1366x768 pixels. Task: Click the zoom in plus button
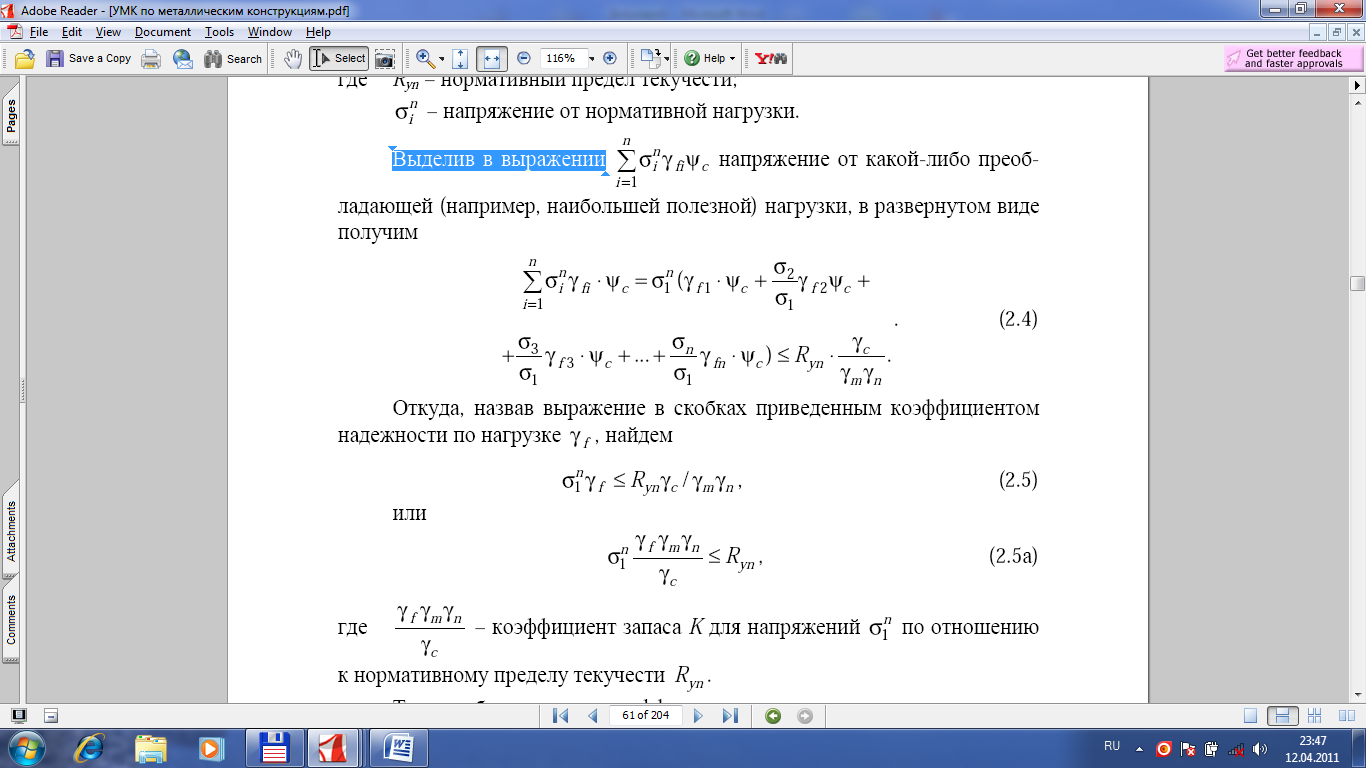tap(609, 58)
